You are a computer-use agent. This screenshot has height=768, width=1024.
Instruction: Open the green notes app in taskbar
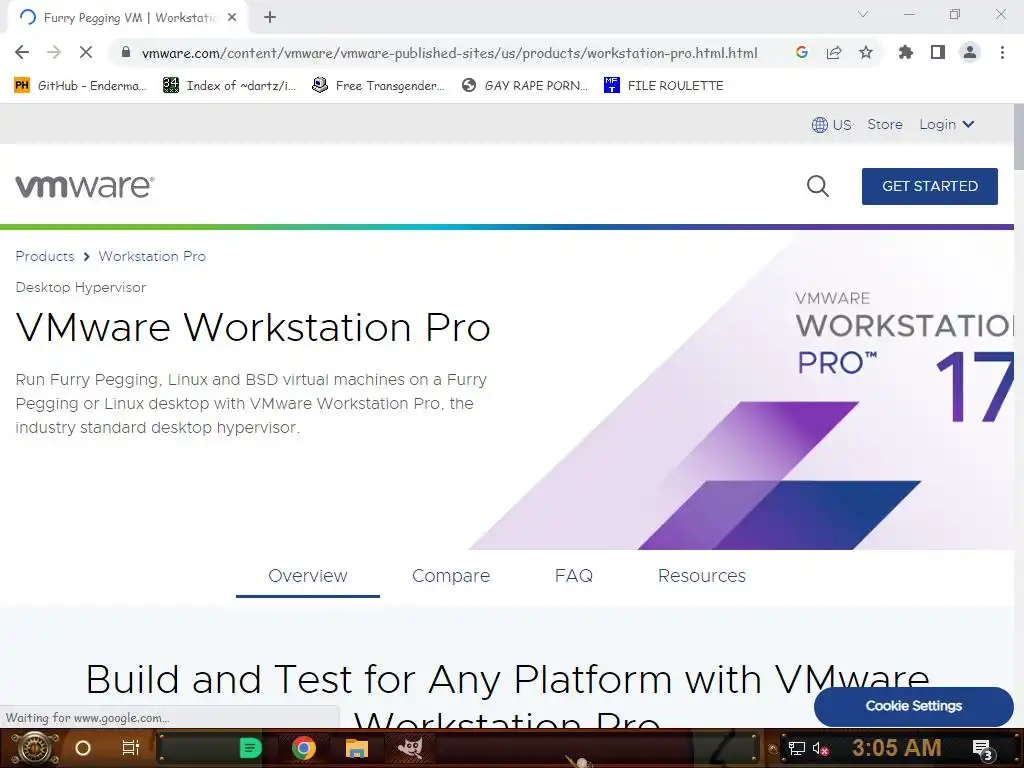(x=250, y=748)
